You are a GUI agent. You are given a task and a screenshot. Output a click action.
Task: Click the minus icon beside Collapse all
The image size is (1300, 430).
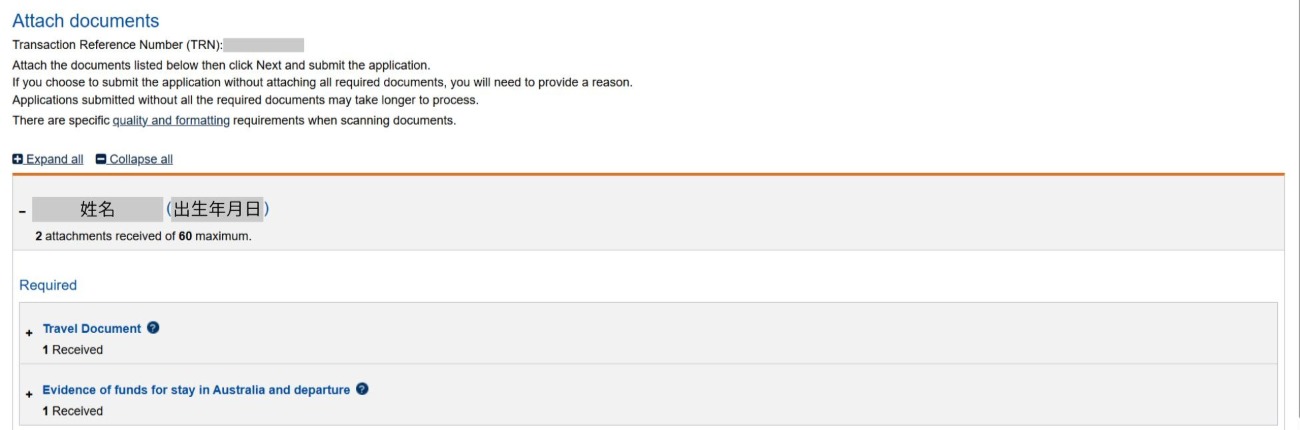pyautogui.click(x=101, y=159)
